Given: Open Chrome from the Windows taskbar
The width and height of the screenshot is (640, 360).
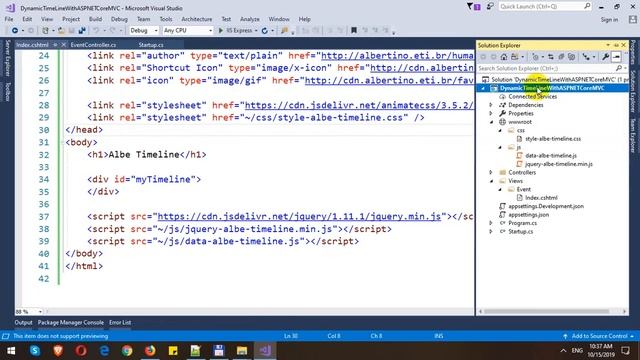Looking at the screenshot, I should click(x=127, y=351).
